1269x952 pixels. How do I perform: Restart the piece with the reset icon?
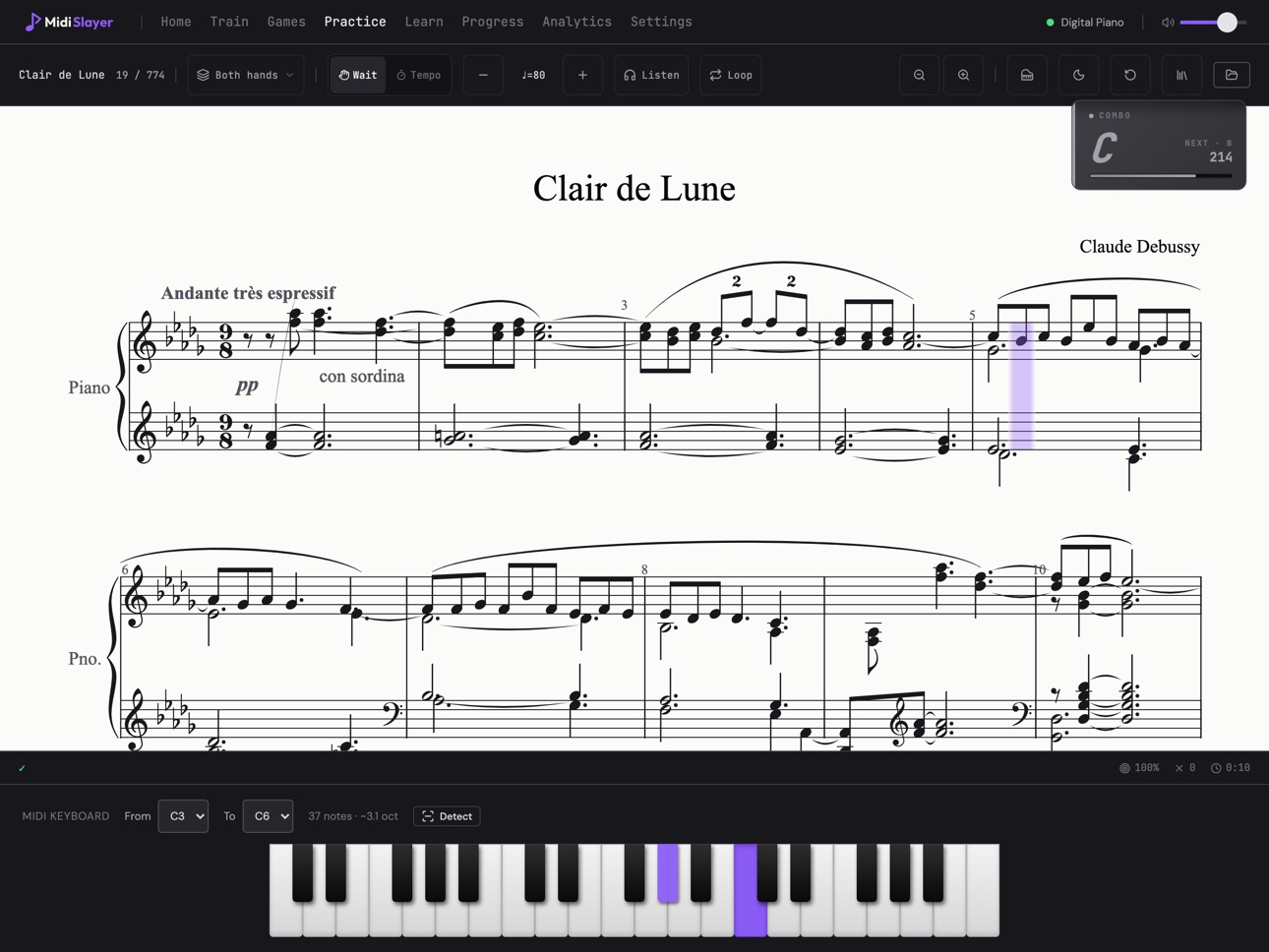click(1130, 75)
